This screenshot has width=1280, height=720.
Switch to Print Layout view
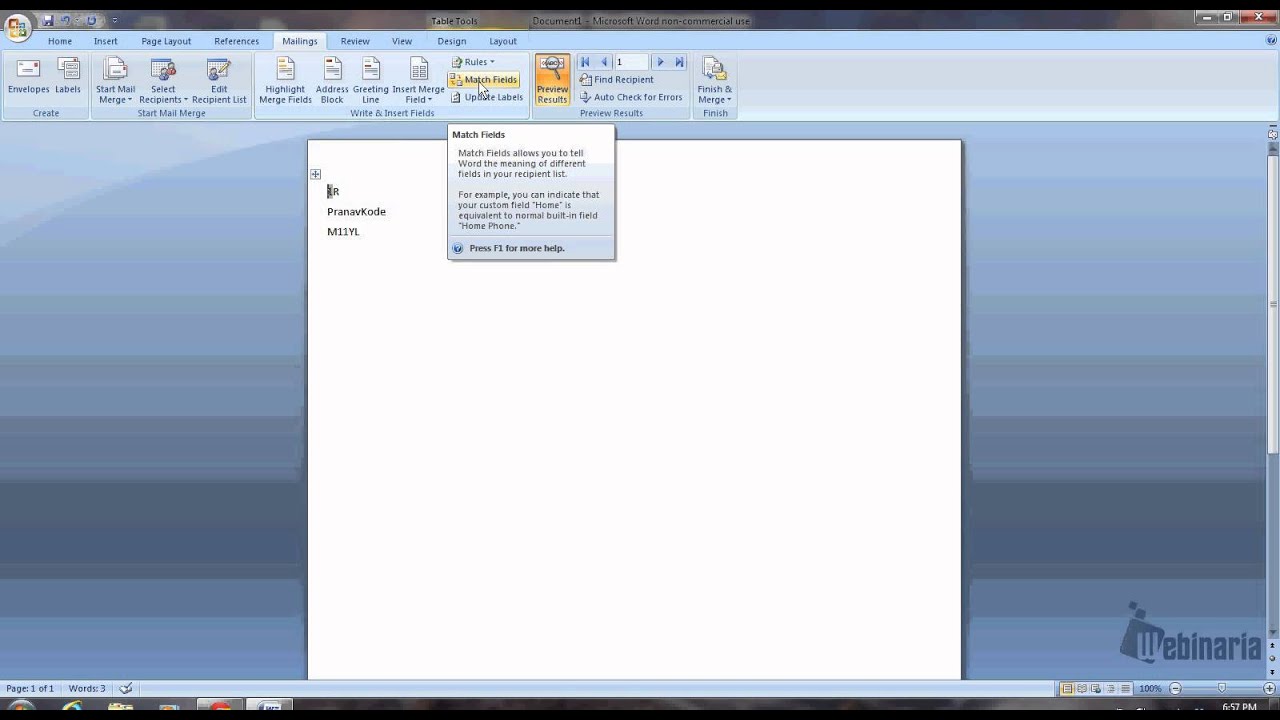coord(1068,689)
